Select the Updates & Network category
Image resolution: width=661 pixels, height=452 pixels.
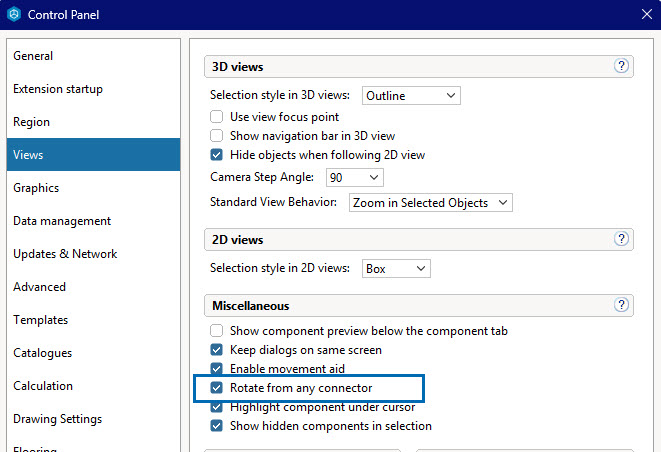tap(65, 254)
